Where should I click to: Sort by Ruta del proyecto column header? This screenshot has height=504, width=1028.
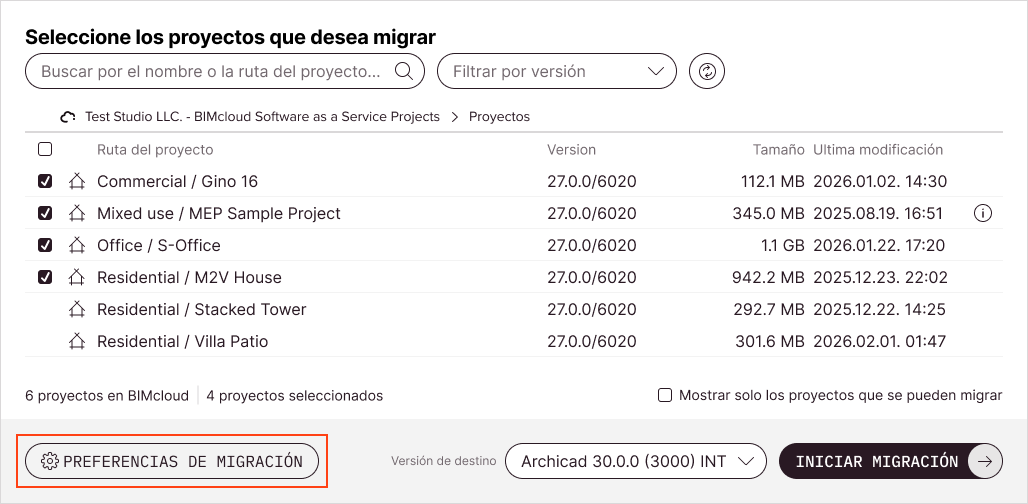[155, 149]
